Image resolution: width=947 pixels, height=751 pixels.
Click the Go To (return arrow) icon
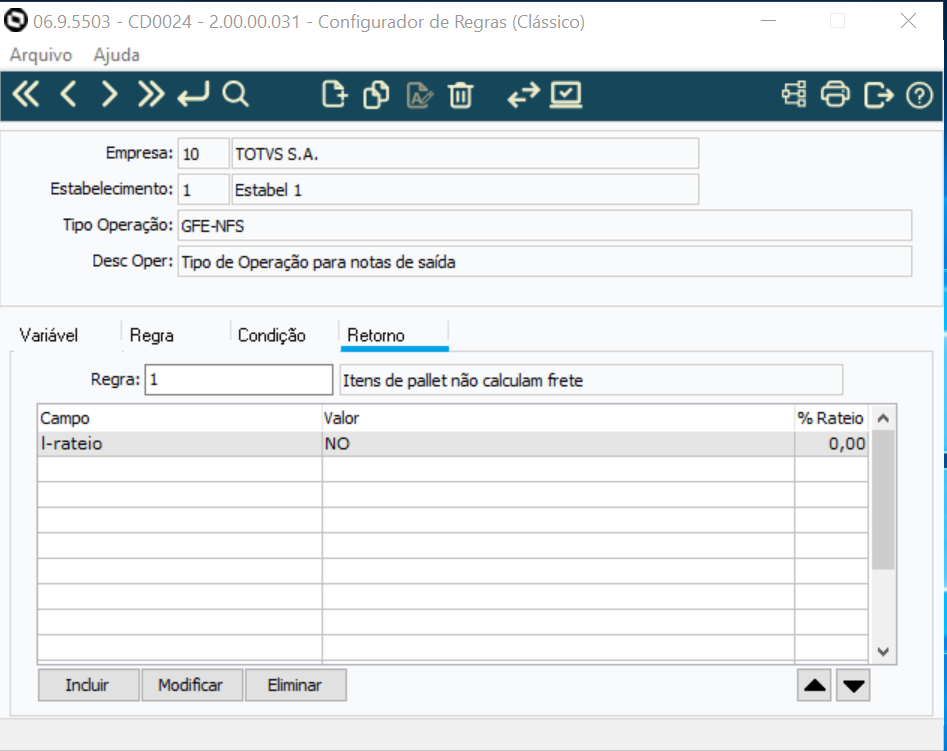[193, 94]
